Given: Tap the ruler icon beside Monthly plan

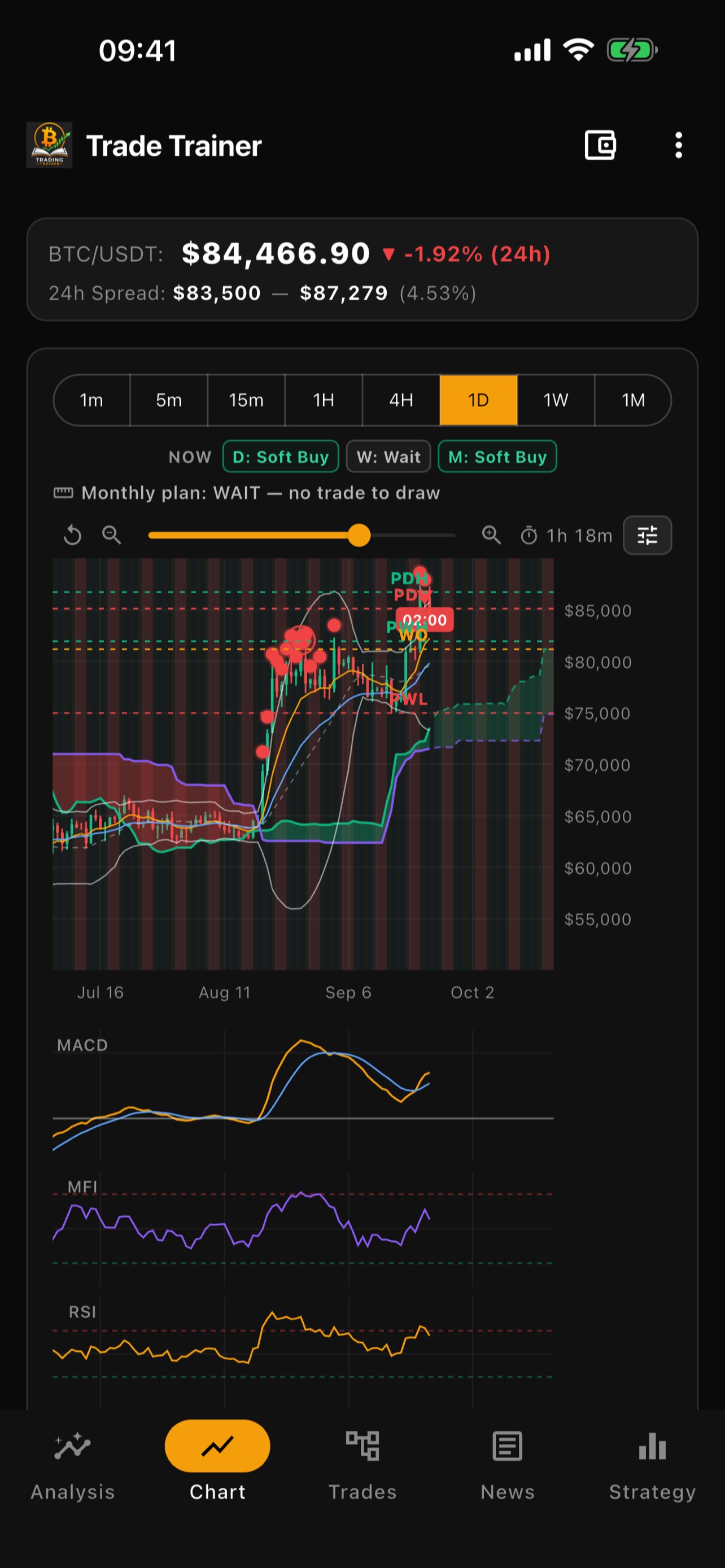Looking at the screenshot, I should (x=63, y=492).
